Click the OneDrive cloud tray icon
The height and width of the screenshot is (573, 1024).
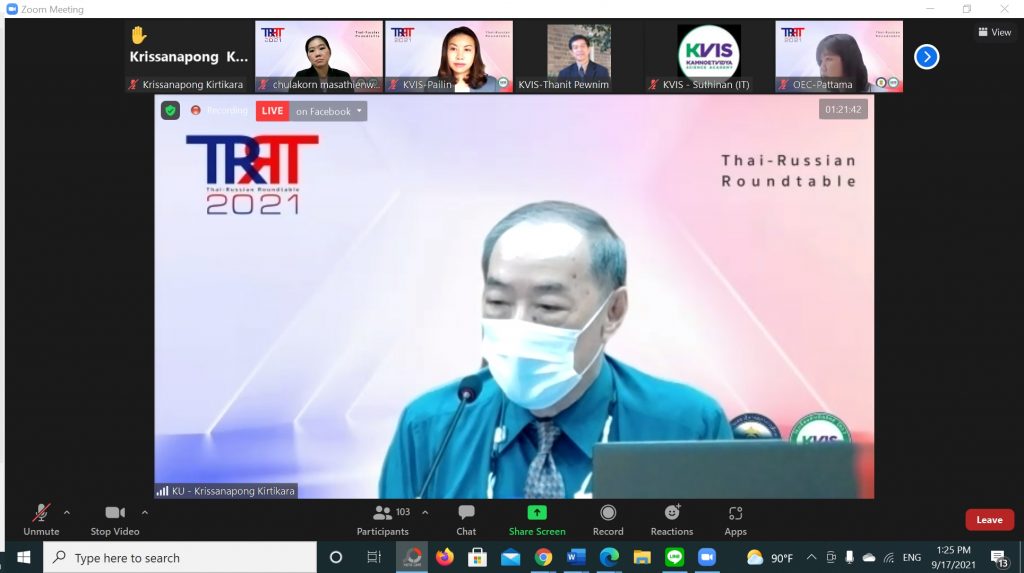(869, 557)
